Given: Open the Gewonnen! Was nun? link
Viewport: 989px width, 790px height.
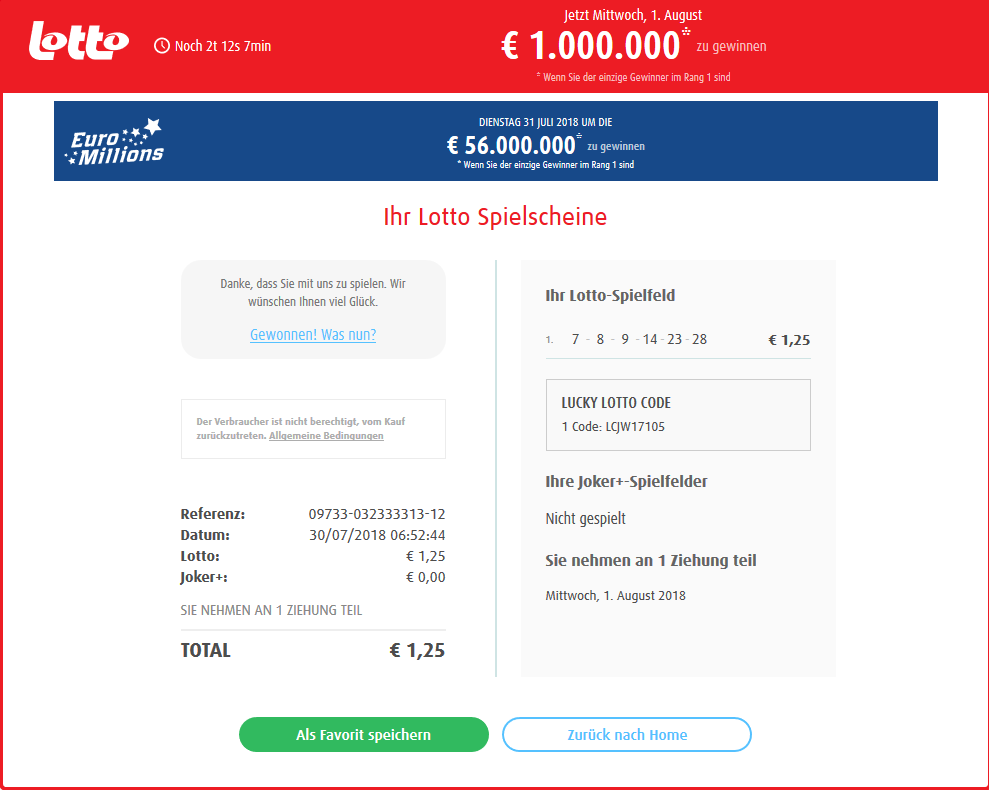Looking at the screenshot, I should [313, 334].
